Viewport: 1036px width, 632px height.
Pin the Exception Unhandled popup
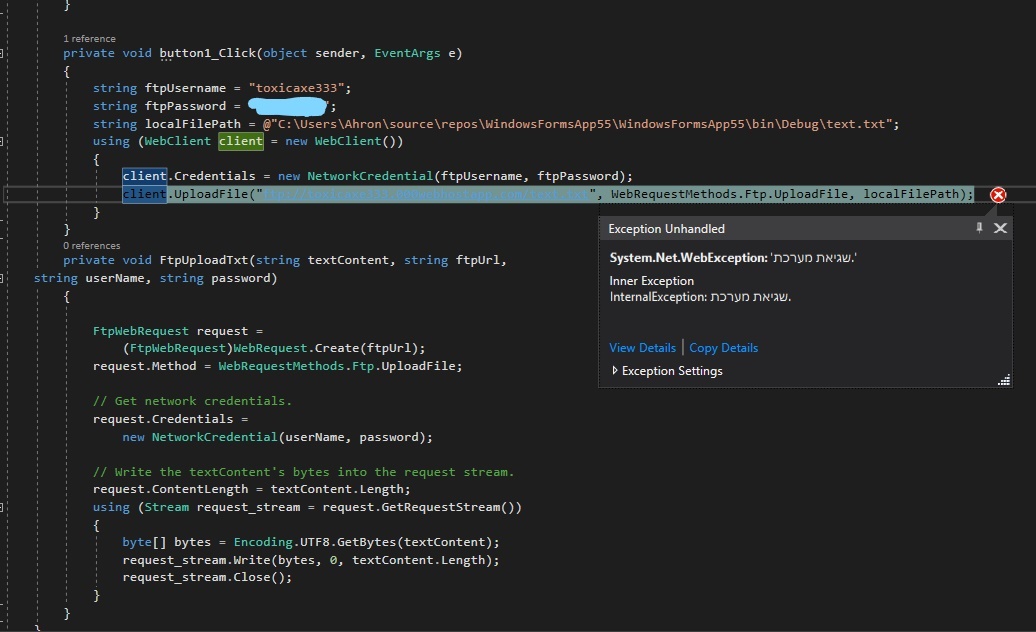[x=979, y=228]
